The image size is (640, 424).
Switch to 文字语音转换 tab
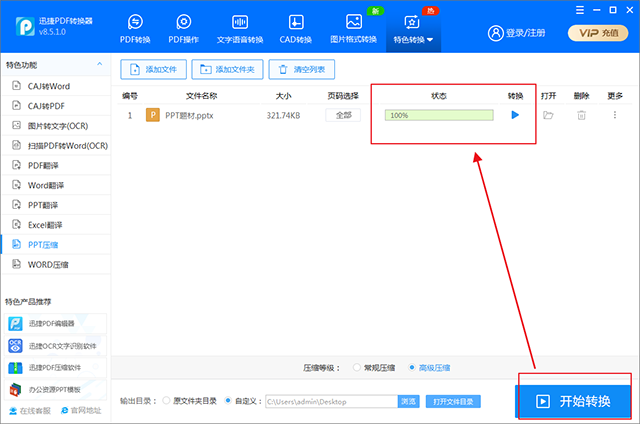click(x=240, y=29)
